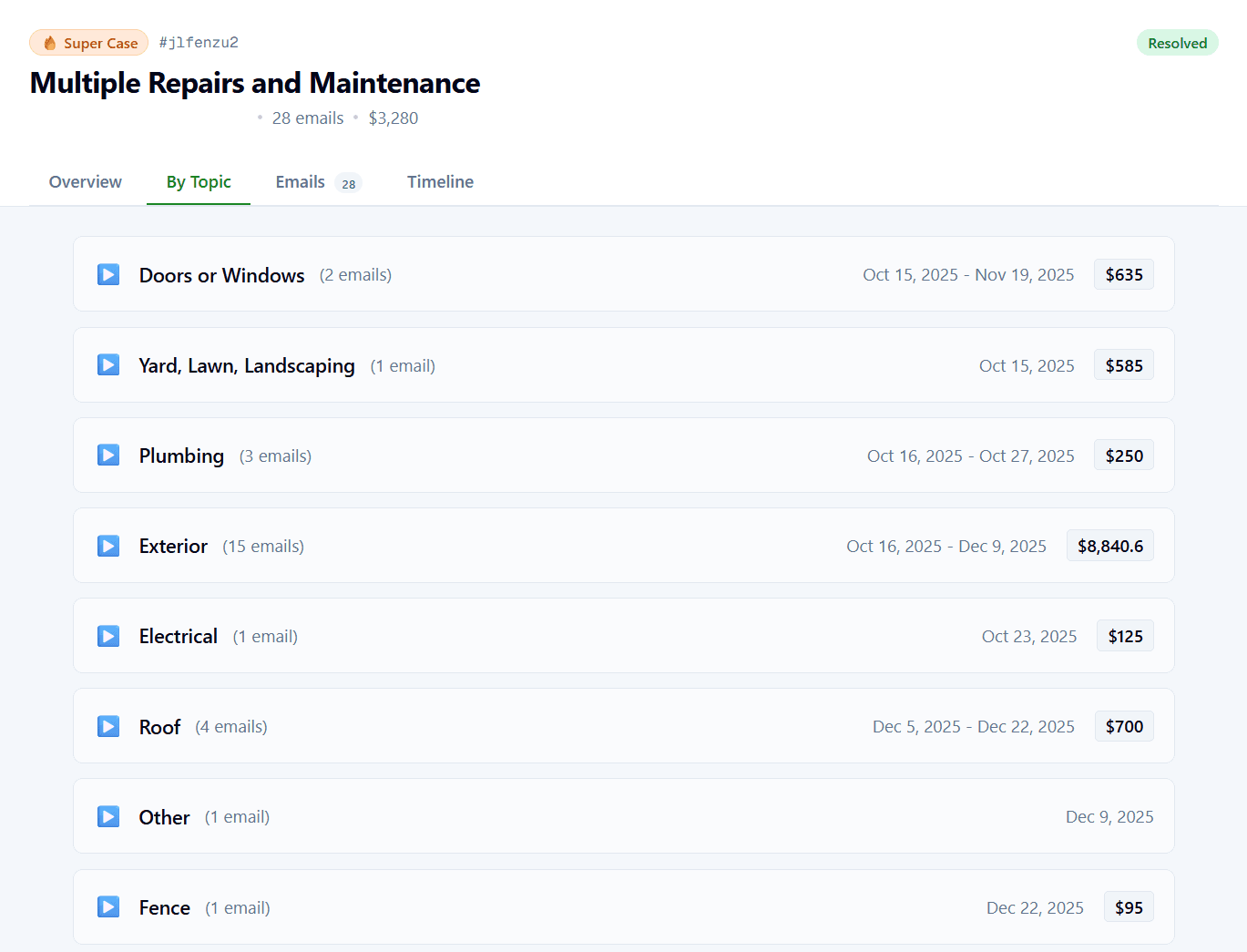
Task: Click the play icon beside Other
Action: (107, 816)
